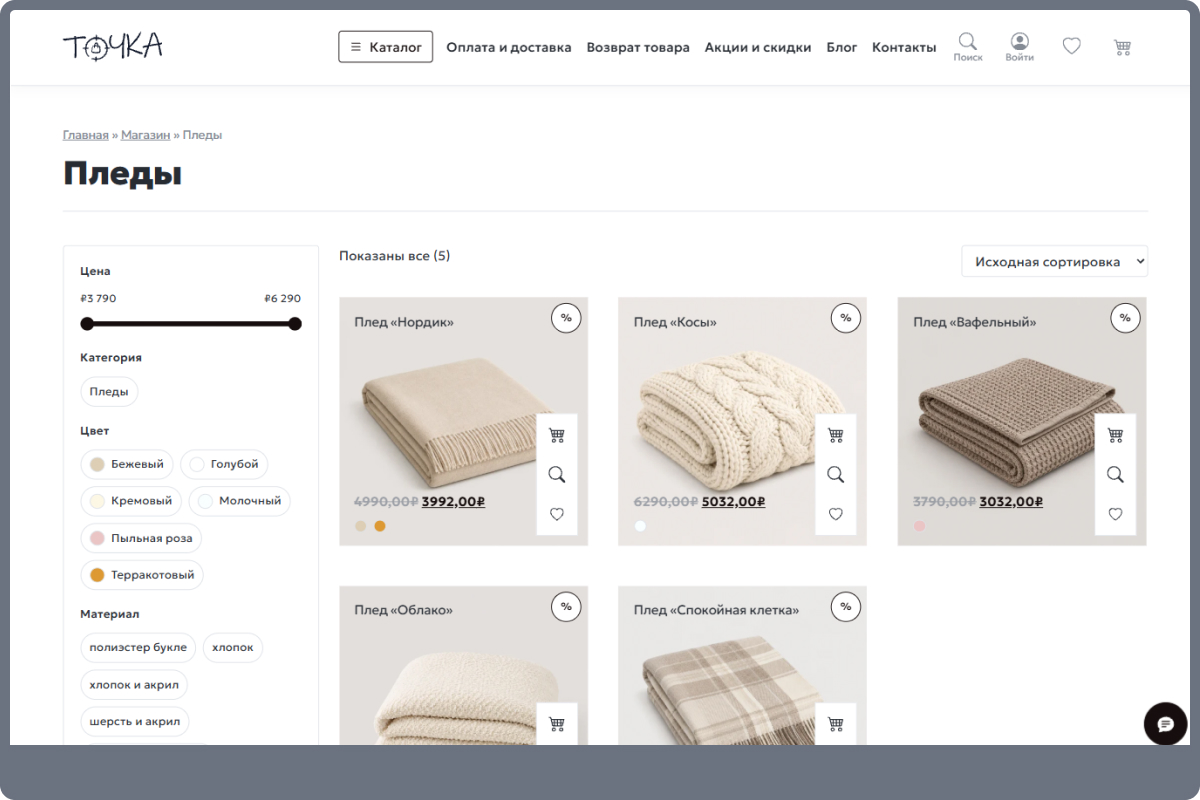
Task: Open the search icon in header
Action: point(968,46)
